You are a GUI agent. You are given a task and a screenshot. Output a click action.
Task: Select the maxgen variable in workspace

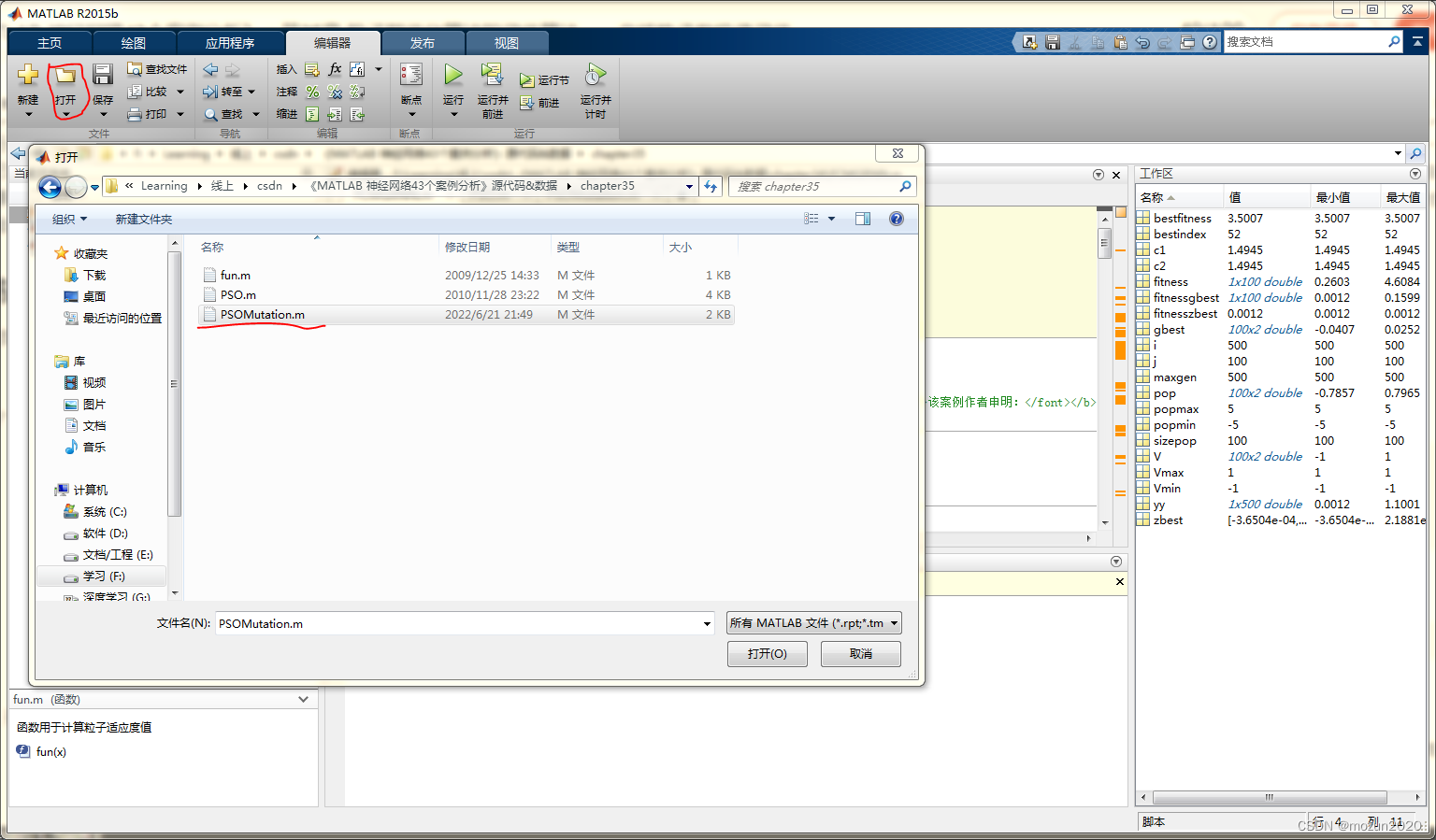point(1175,377)
